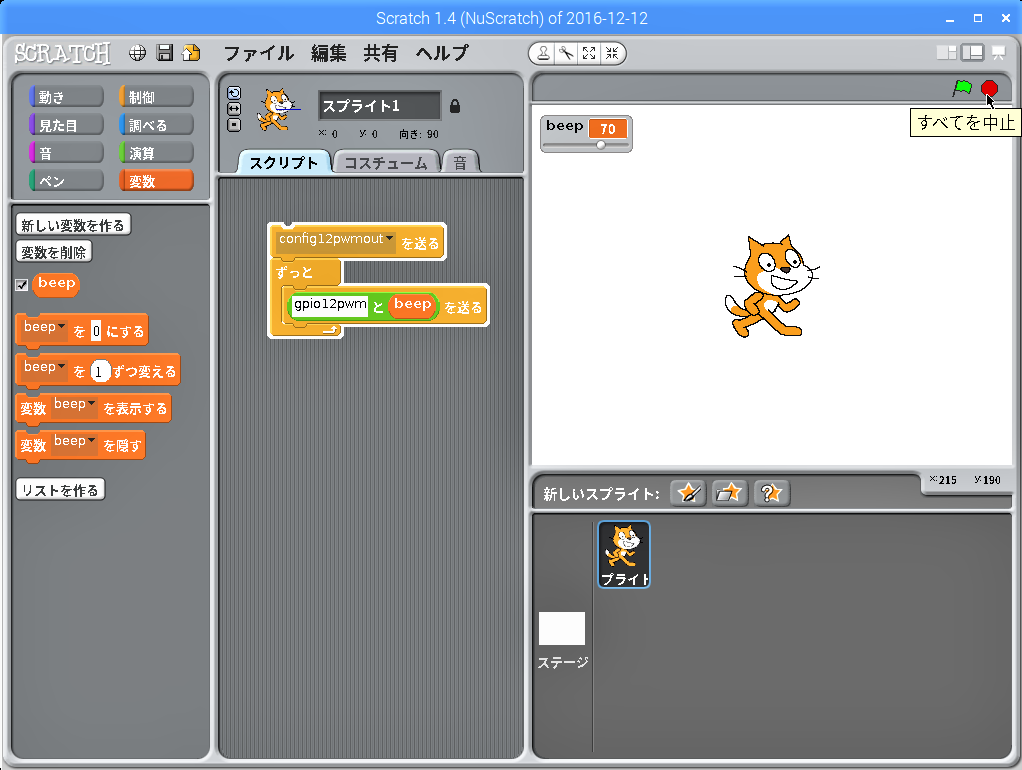Select the scissors delete tool

point(566,53)
